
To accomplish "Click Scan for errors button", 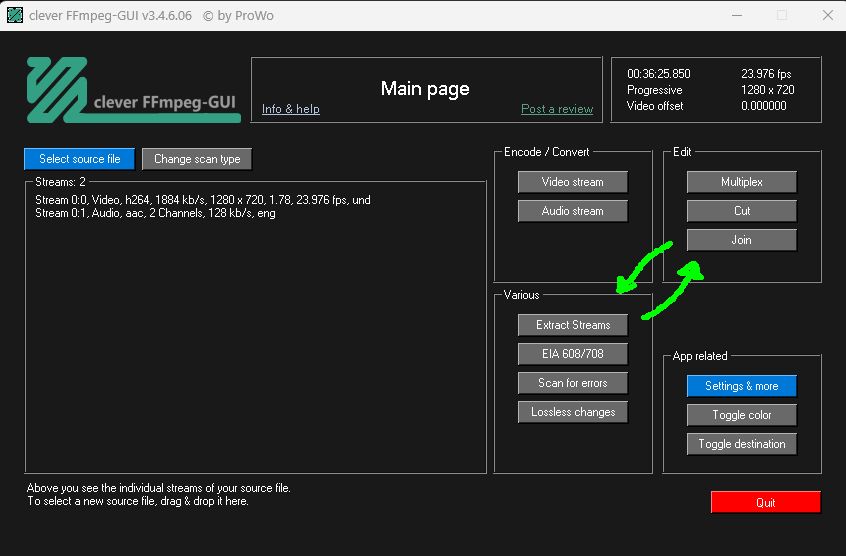I will point(572,383).
